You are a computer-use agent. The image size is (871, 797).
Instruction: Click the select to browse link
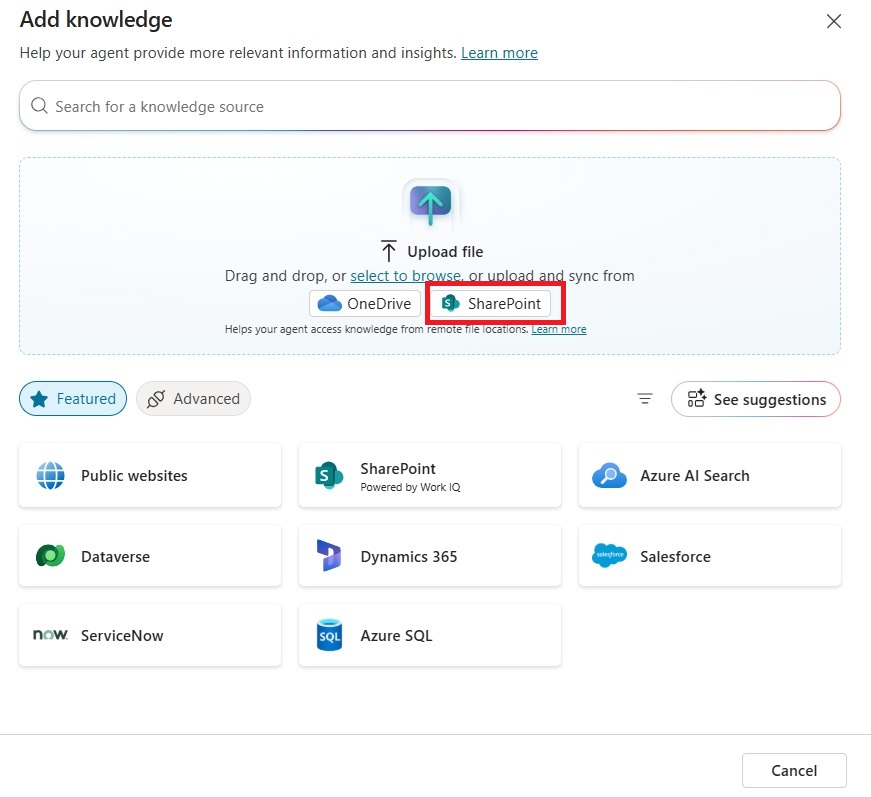pyautogui.click(x=405, y=276)
